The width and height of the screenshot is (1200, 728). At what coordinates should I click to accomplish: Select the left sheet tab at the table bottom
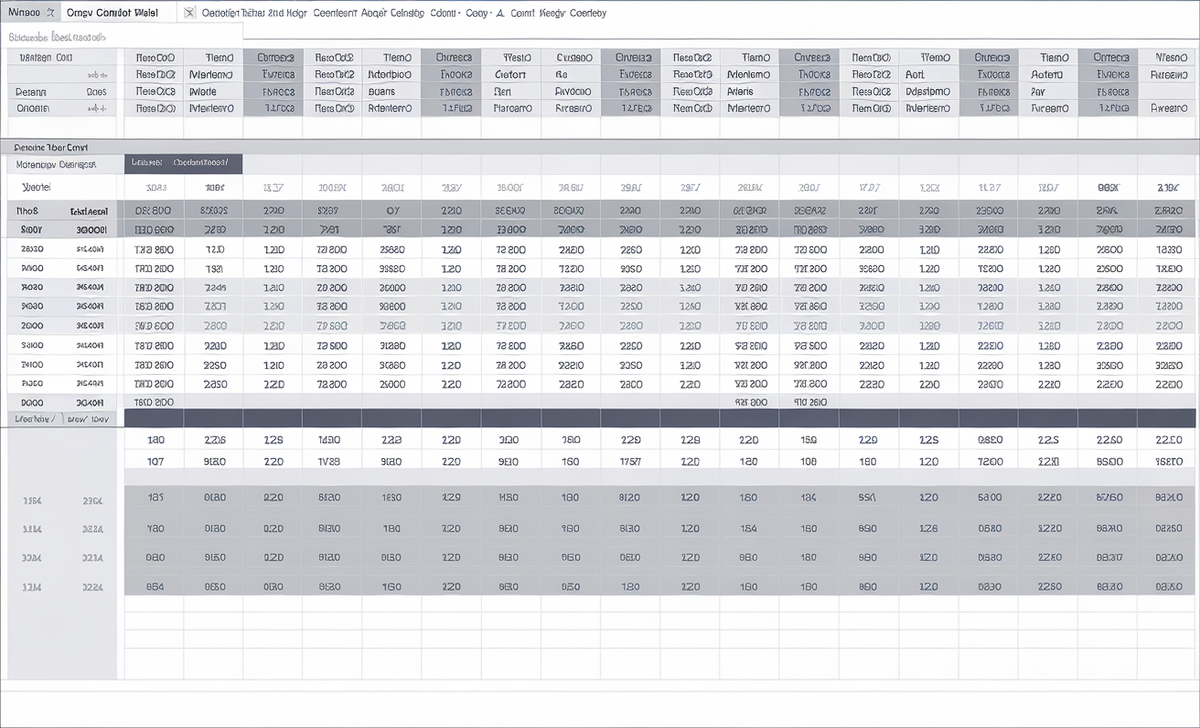pos(33,420)
